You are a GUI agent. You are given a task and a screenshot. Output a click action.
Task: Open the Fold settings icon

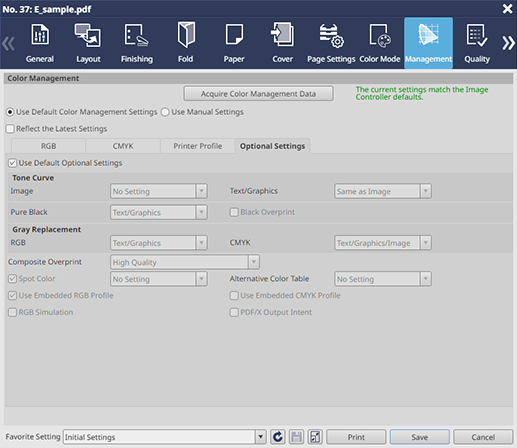click(x=185, y=43)
